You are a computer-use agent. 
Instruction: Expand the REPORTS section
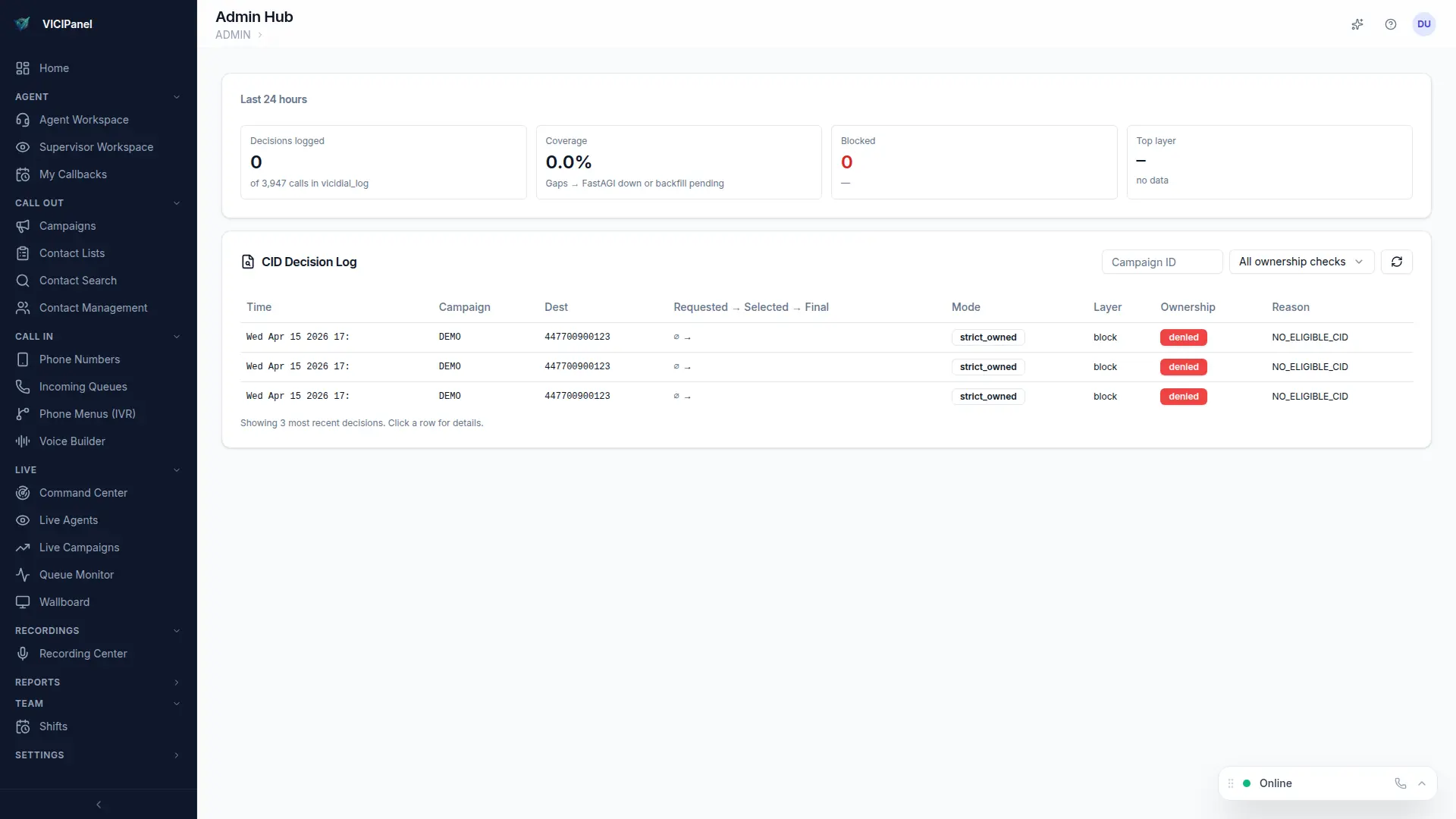[x=177, y=682]
